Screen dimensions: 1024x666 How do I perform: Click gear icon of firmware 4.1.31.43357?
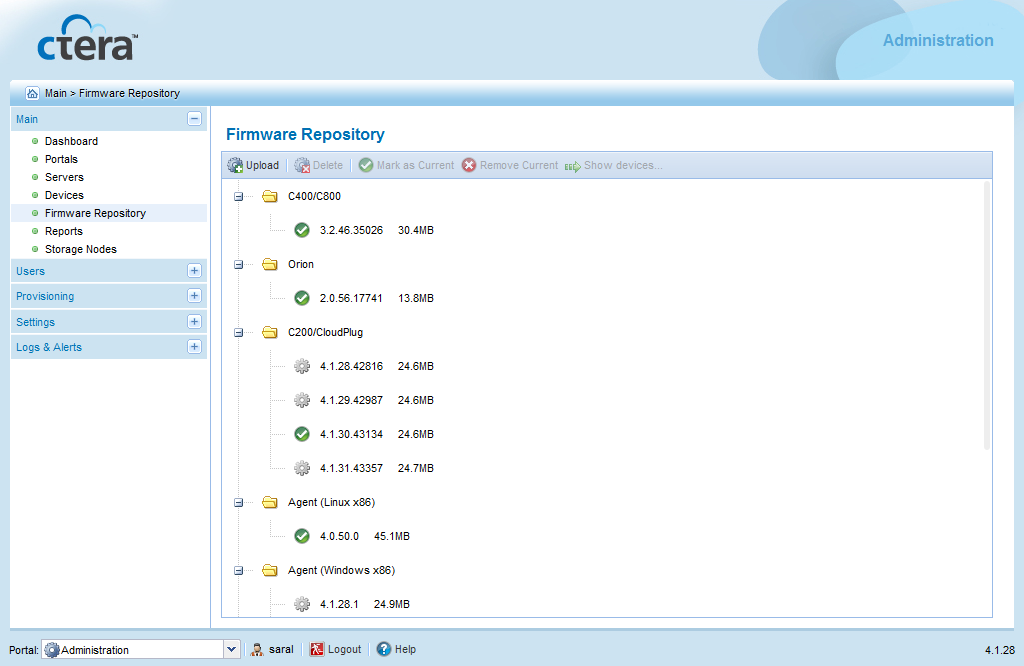(302, 468)
